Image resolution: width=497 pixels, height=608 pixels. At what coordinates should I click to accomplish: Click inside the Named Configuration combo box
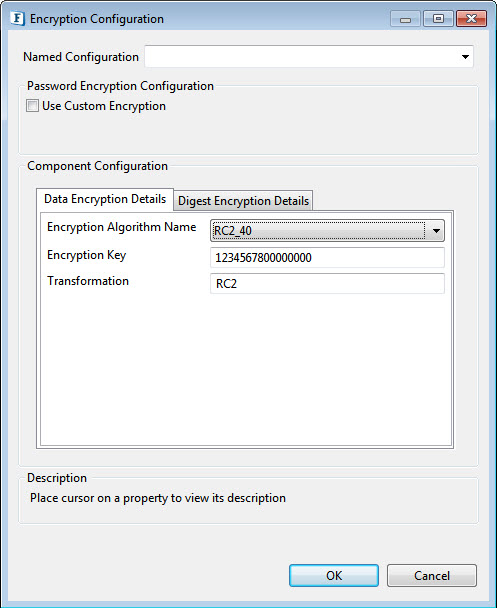[309, 57]
